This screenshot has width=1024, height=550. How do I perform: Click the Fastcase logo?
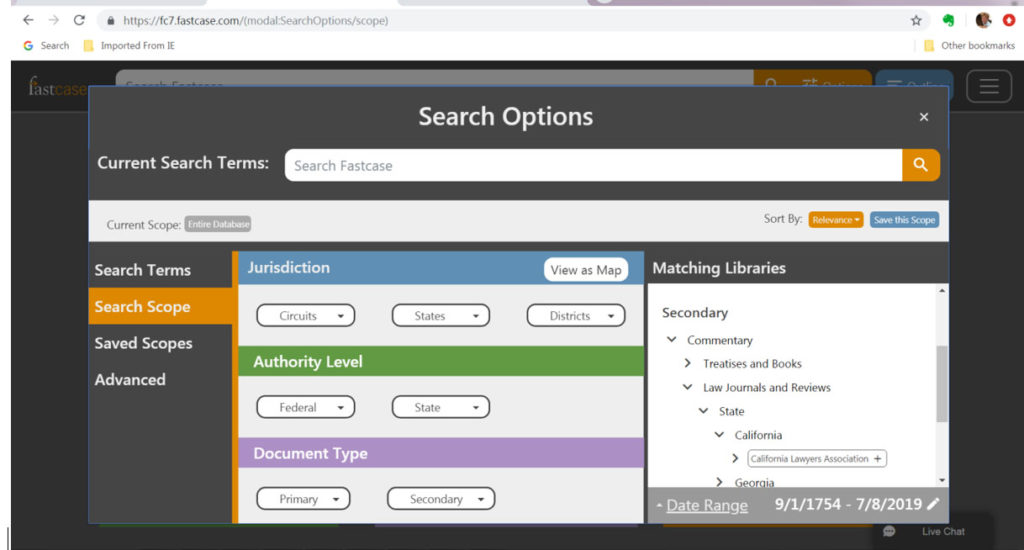[57, 87]
